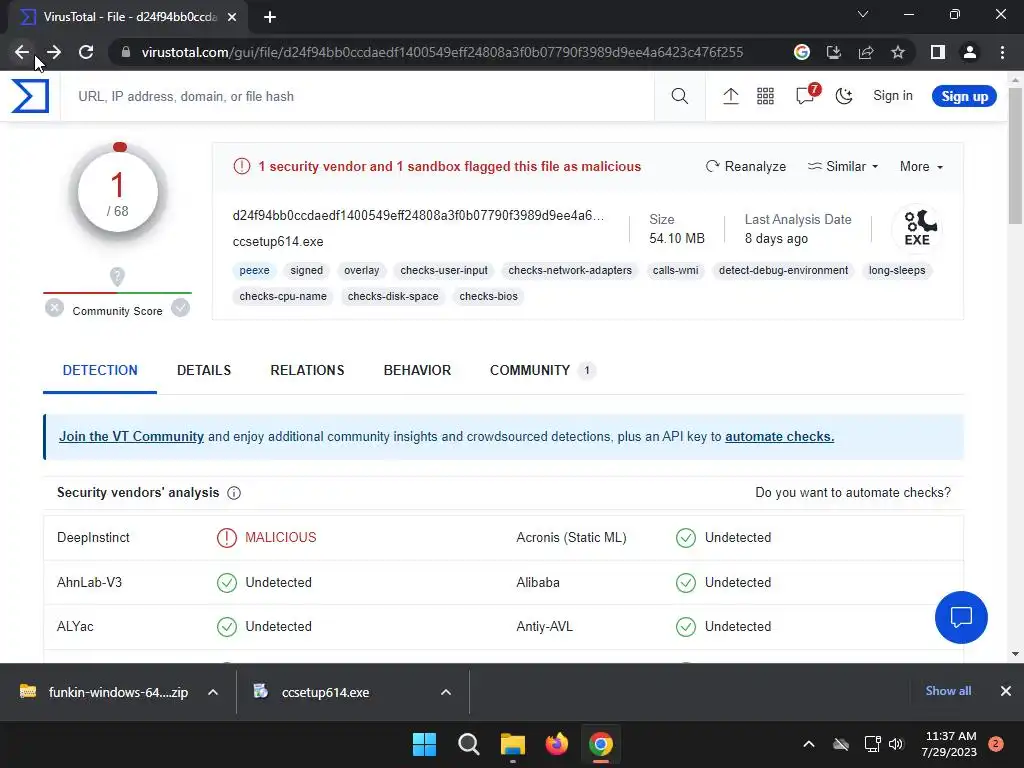Click the info icon beside Security vendors' analysis
This screenshot has width=1024, height=768.
(234, 493)
